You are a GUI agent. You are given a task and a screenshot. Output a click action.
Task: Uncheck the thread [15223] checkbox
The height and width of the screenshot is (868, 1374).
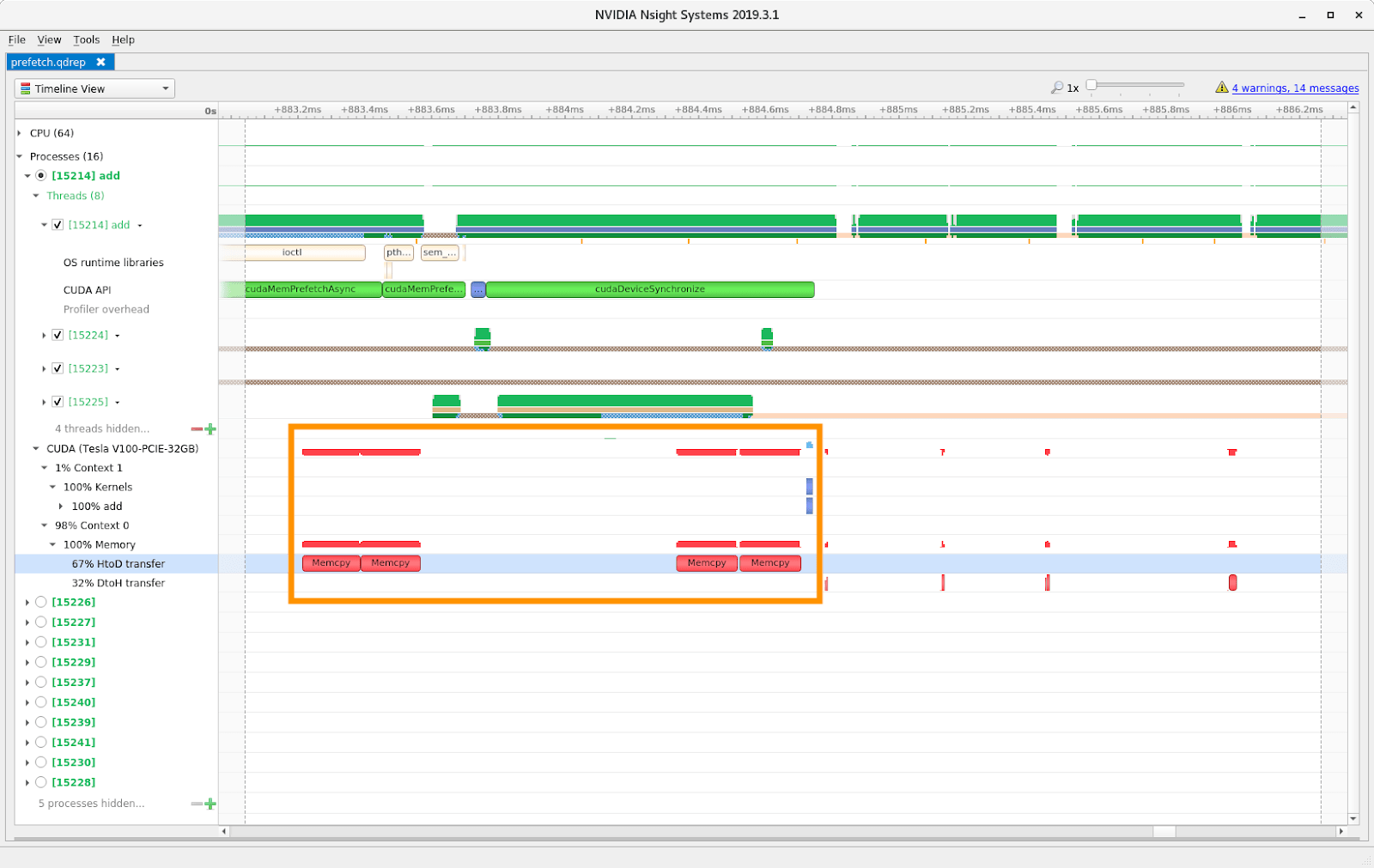(58, 368)
